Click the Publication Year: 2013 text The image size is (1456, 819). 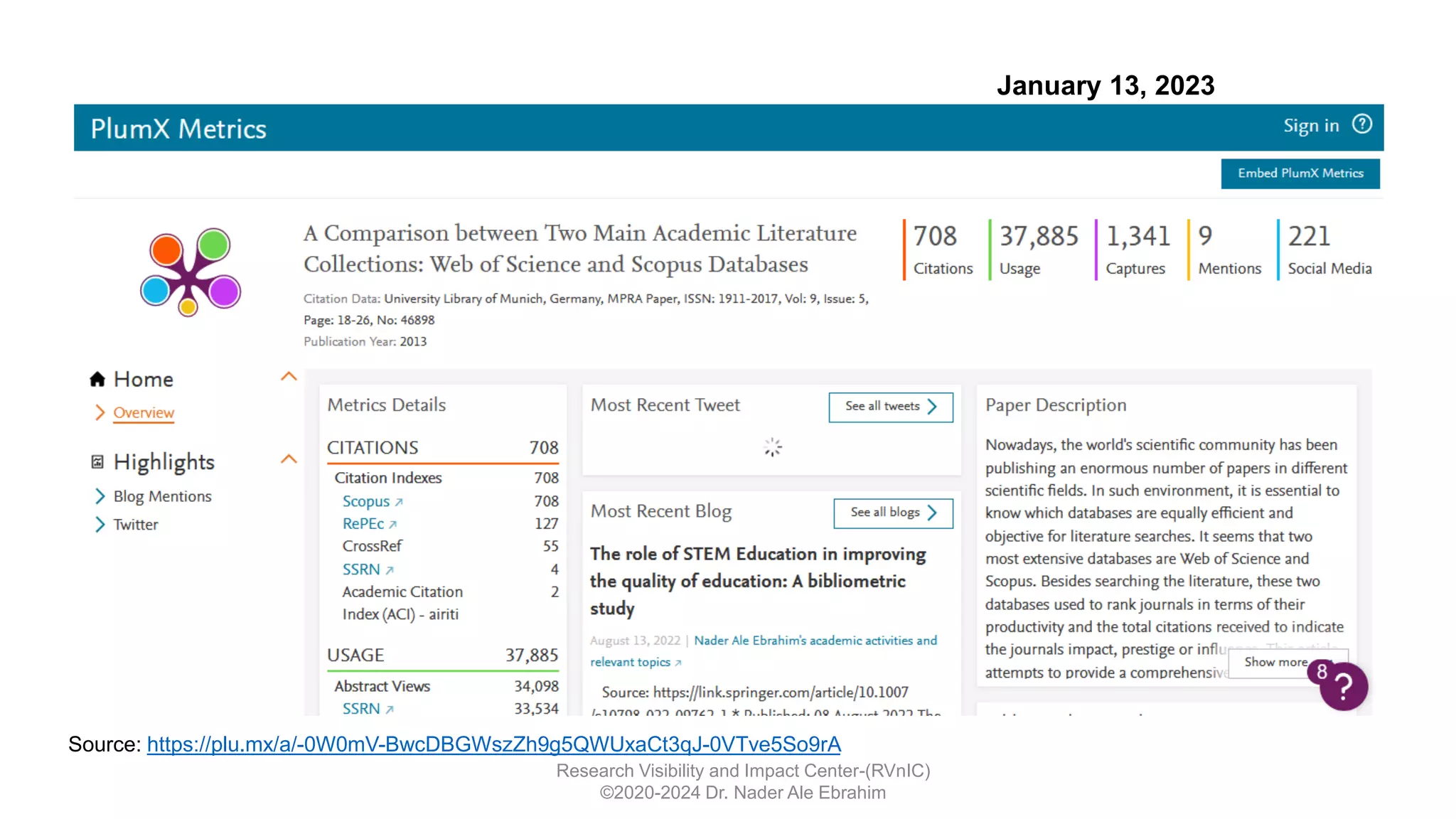pos(365,342)
